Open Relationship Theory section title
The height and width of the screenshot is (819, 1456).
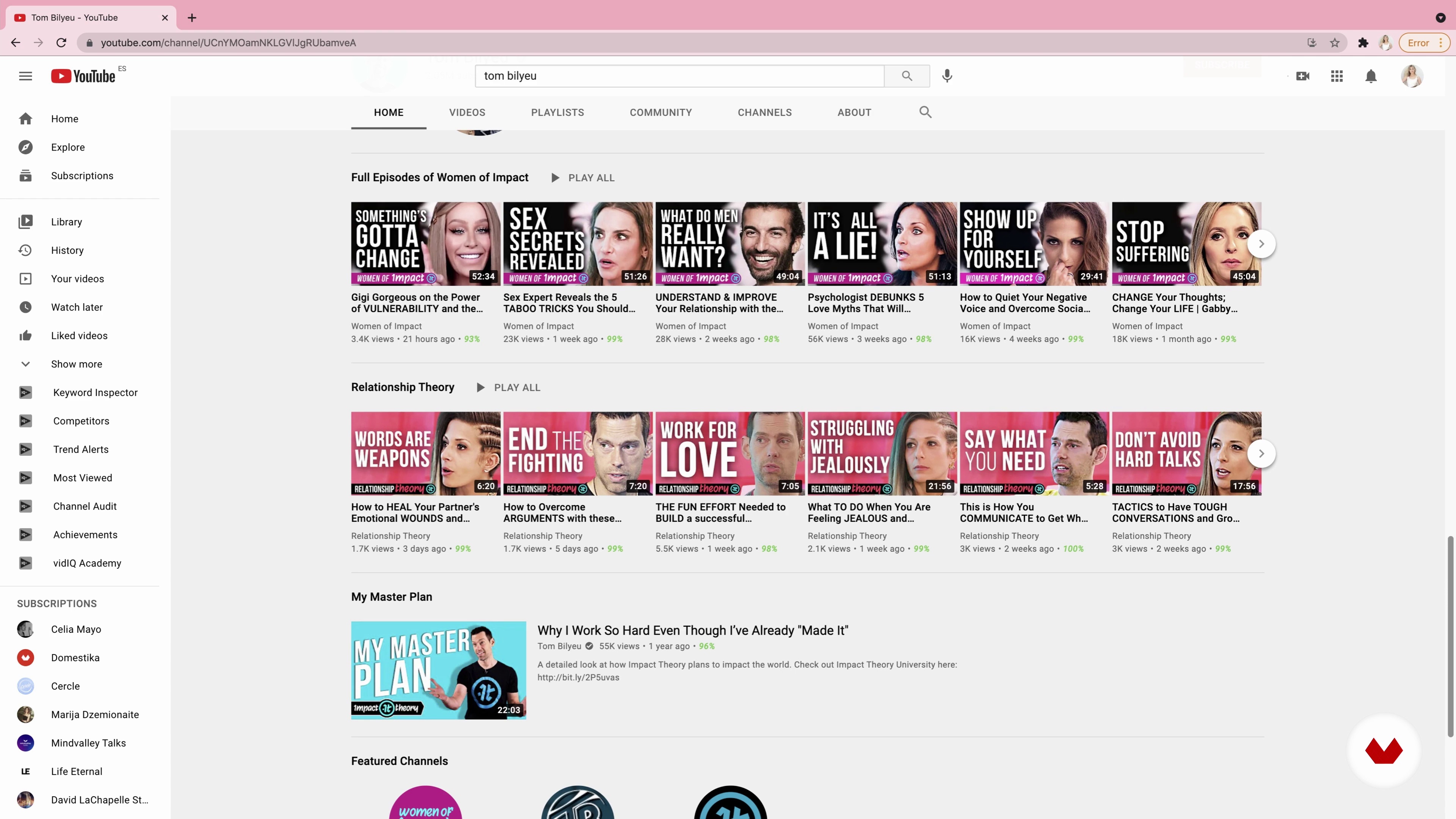coord(402,387)
